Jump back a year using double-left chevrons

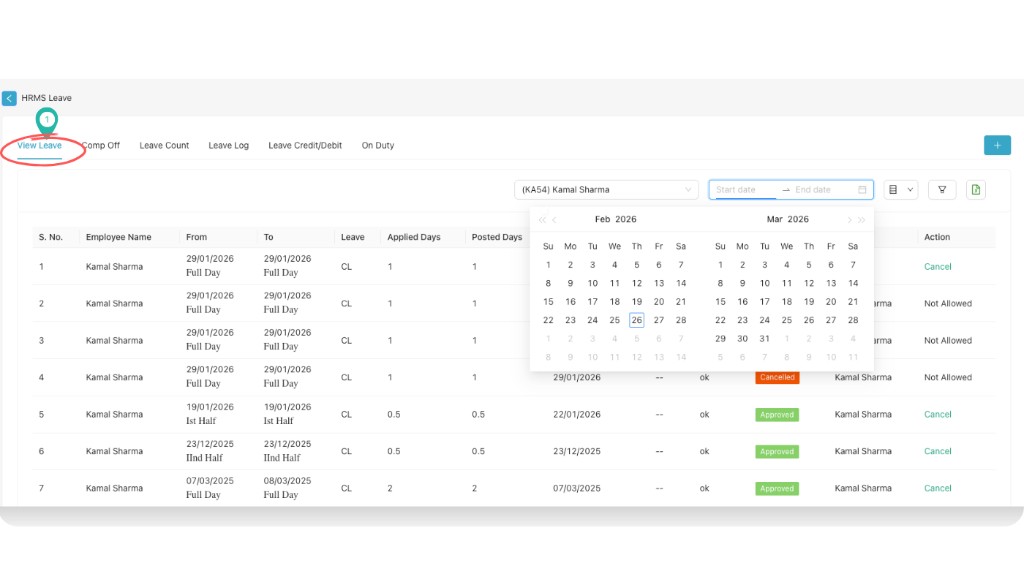[541, 219]
